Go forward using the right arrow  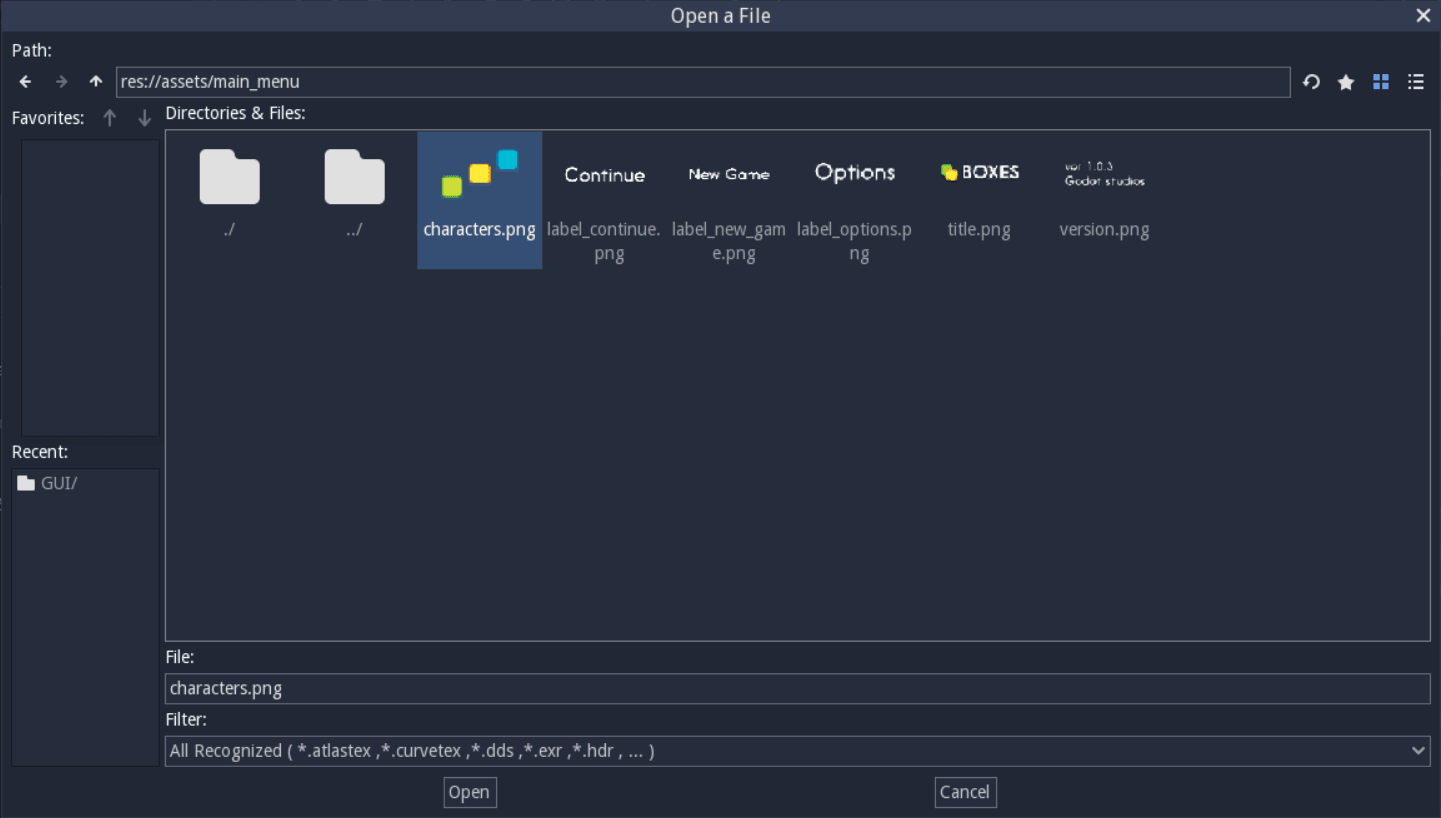[x=61, y=82]
